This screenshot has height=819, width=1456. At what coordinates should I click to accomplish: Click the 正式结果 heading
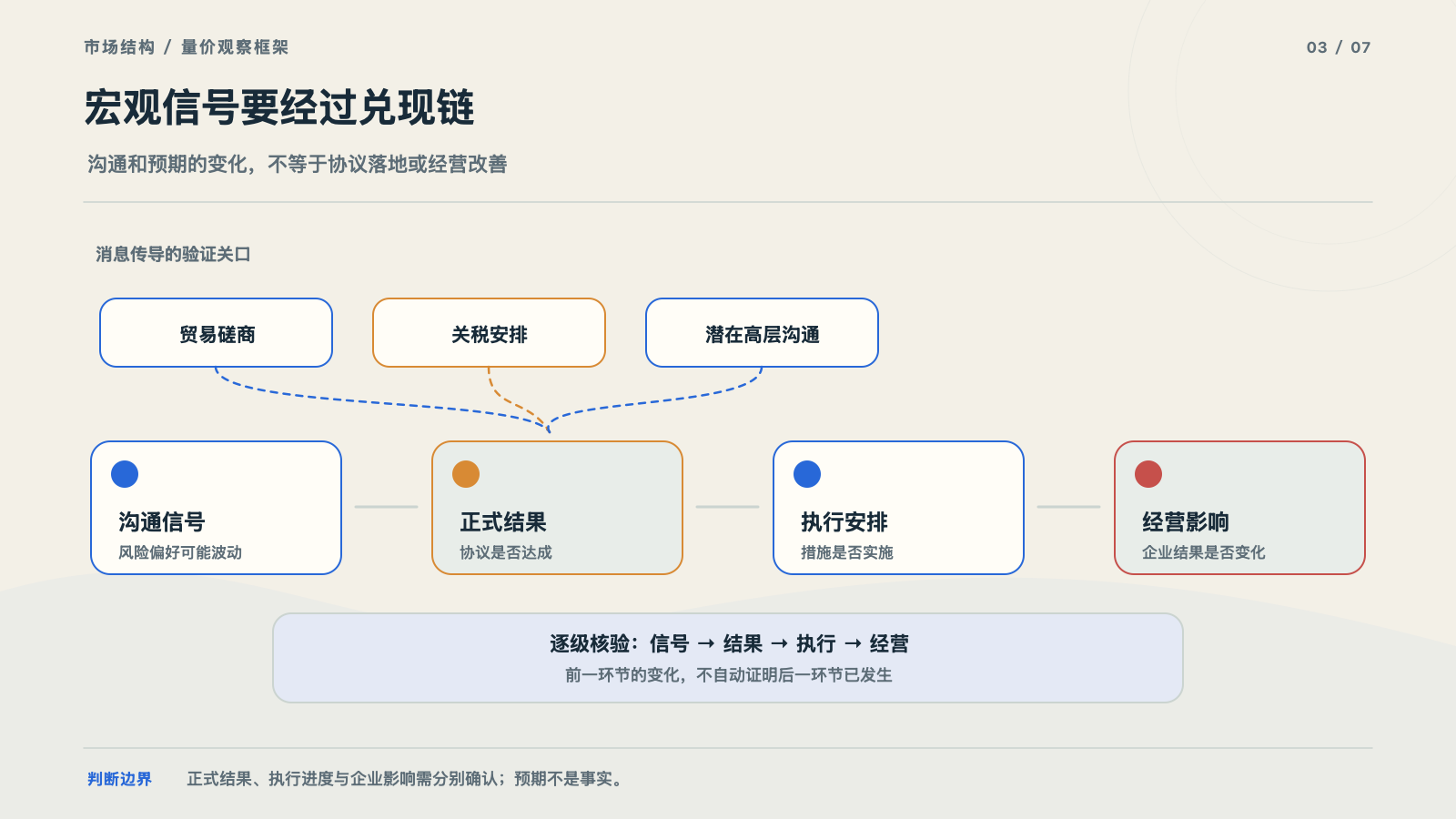point(503,522)
